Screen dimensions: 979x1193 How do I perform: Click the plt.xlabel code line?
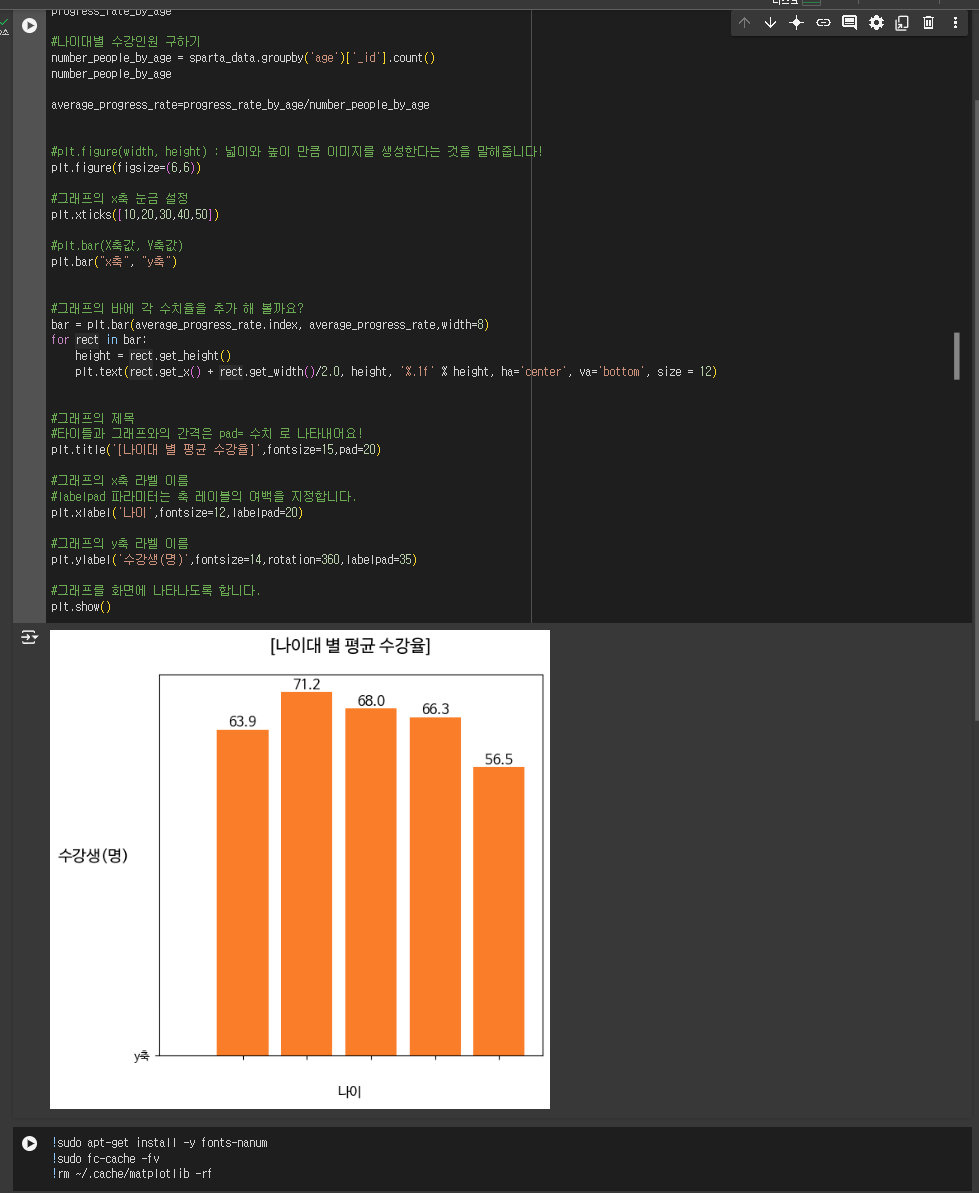pyautogui.click(x=177, y=513)
